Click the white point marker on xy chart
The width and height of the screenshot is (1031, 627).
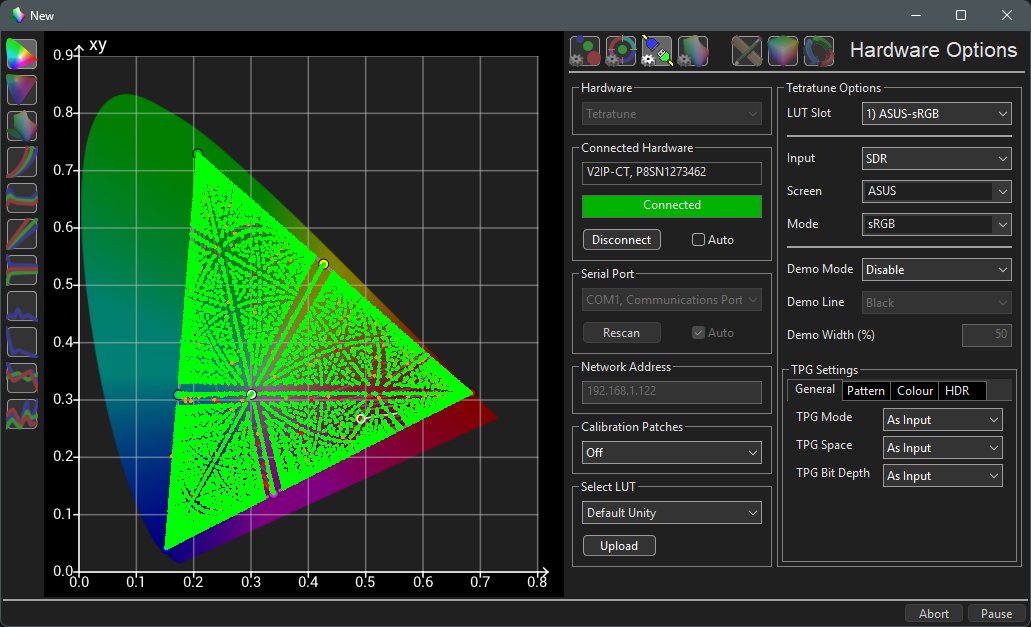(251, 394)
